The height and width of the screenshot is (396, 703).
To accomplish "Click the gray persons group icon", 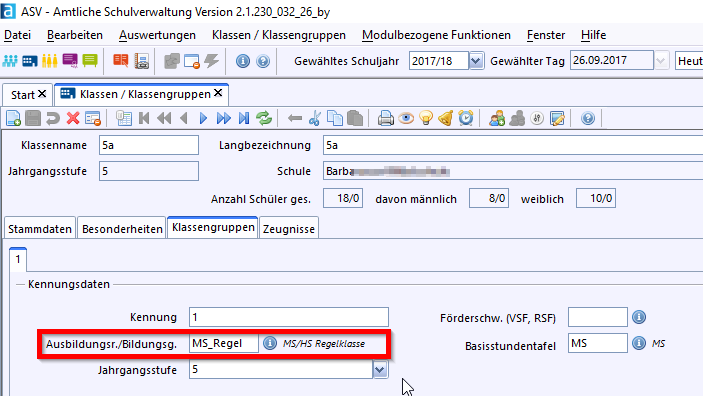I will point(517,118).
